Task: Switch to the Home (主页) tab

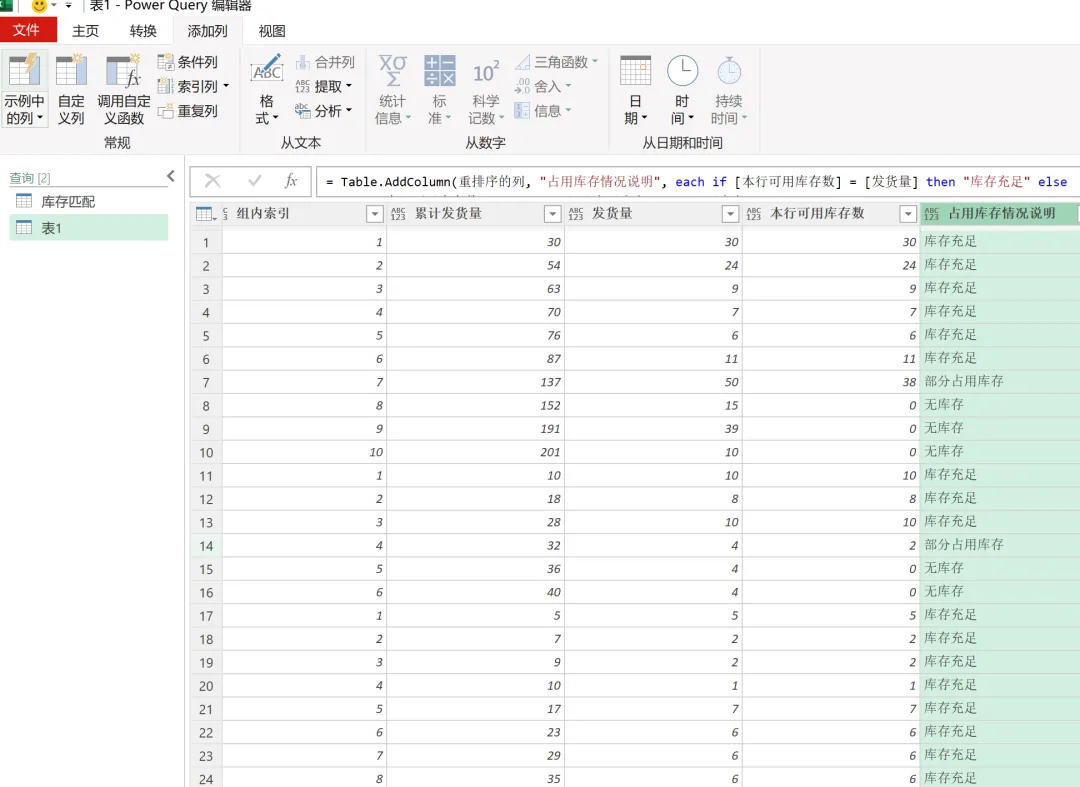Action: coord(85,31)
